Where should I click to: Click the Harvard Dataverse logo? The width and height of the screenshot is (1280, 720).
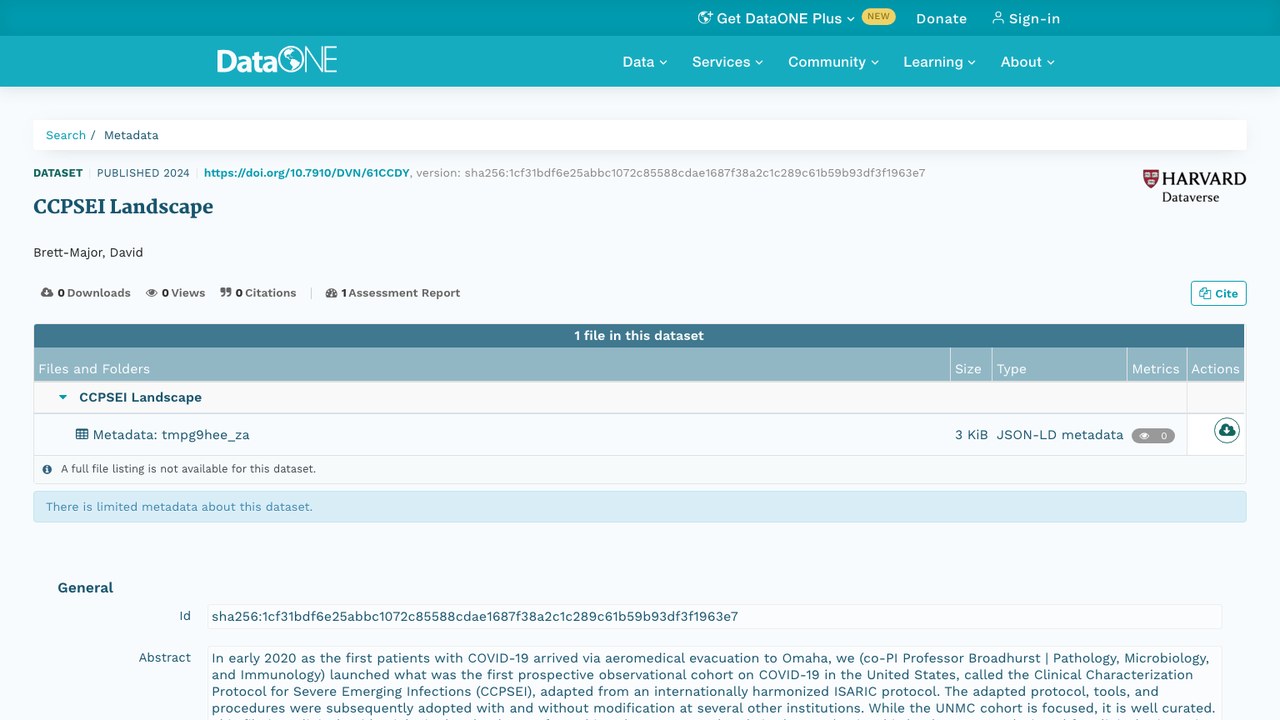point(1194,186)
